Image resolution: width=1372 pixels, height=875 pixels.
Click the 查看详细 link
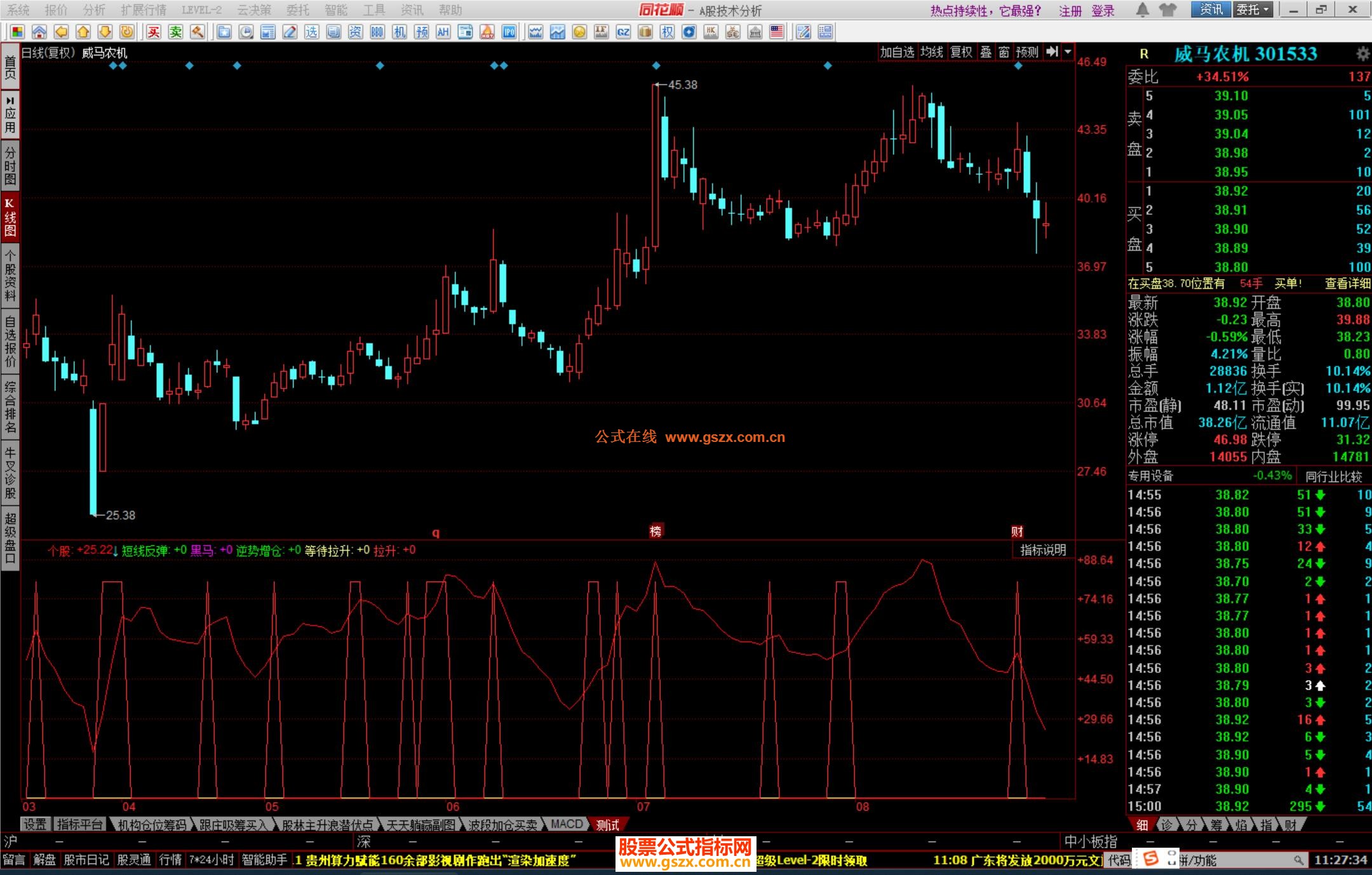tap(1347, 284)
